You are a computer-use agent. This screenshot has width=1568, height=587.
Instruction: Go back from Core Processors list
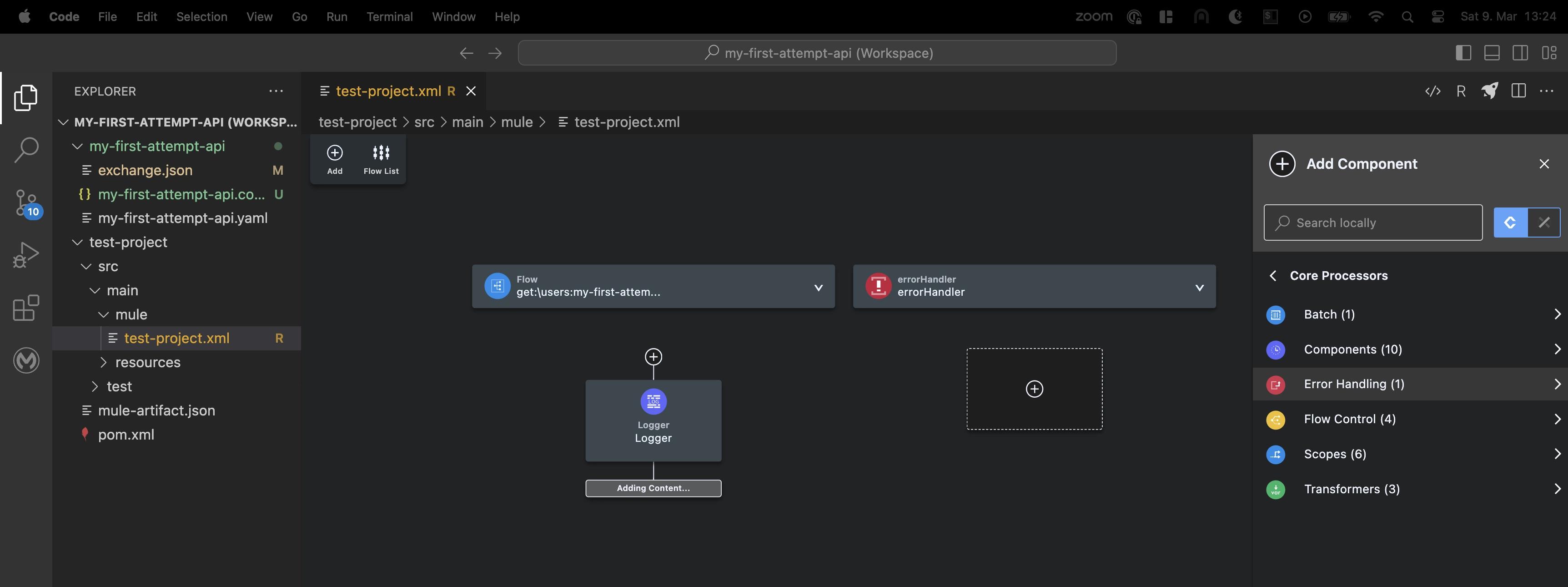tap(1272, 276)
